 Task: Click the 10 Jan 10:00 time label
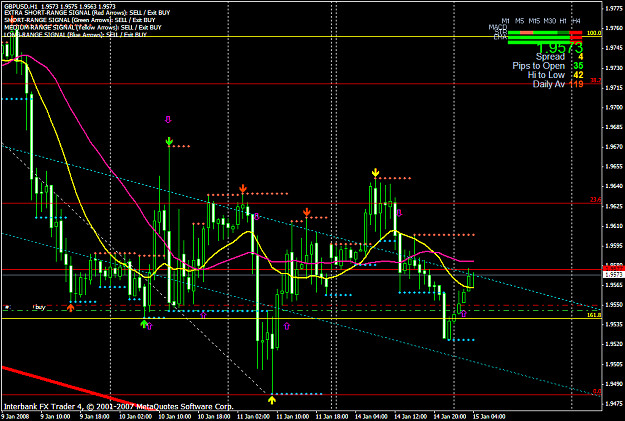click(174, 417)
